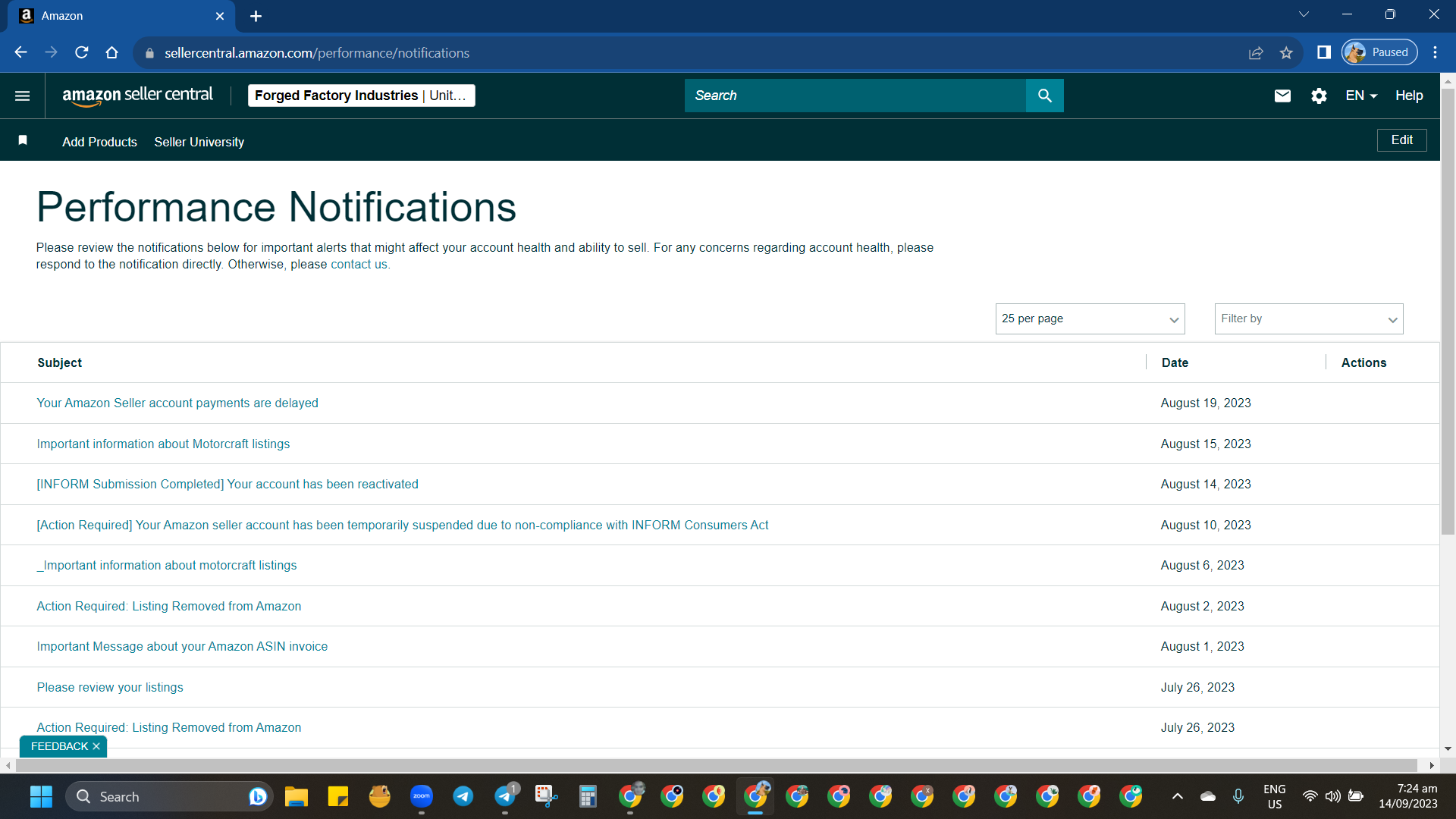Image resolution: width=1456 pixels, height=819 pixels.
Task: Follow the contact us link
Action: [359, 264]
